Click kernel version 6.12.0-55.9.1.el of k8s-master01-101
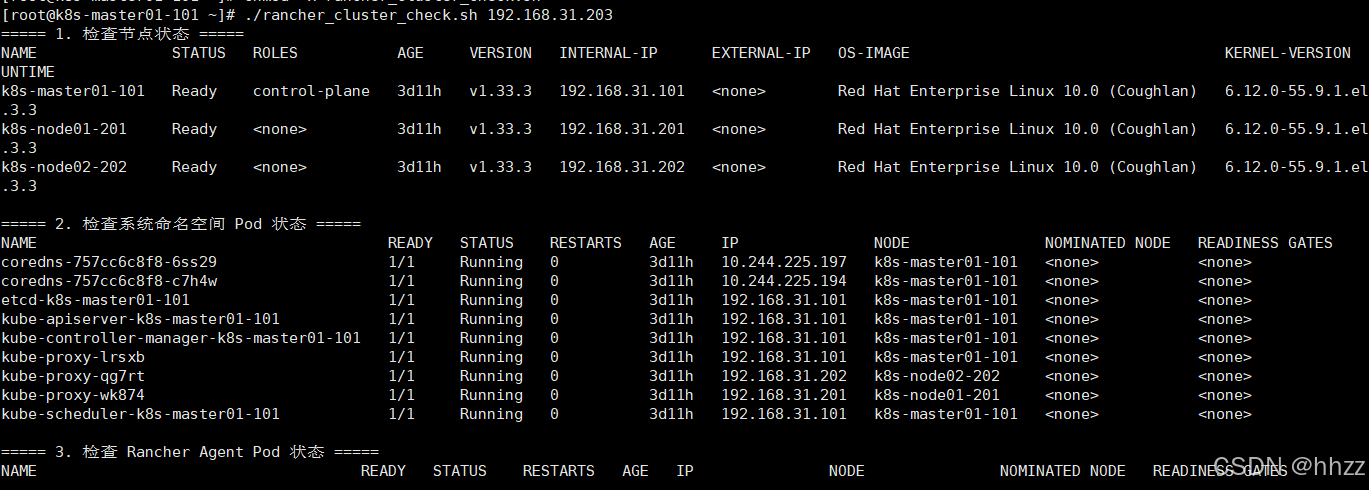1369x490 pixels. [x=1296, y=91]
